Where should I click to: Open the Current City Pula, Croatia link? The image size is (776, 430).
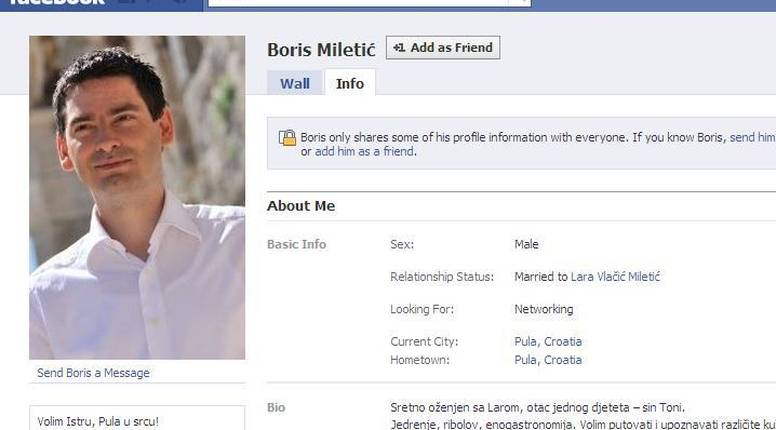click(x=547, y=342)
